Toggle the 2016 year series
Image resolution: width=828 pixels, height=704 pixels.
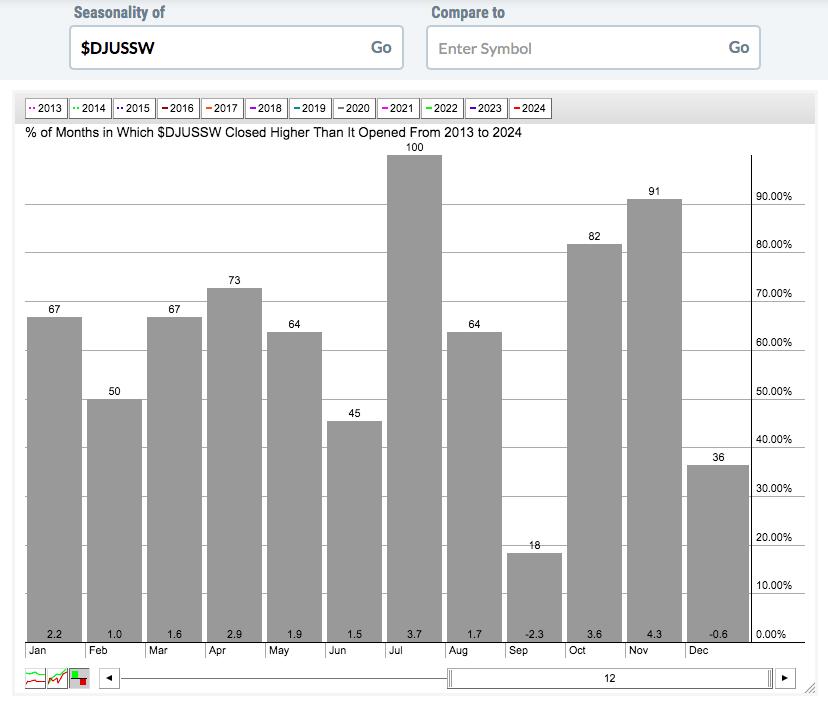tap(178, 108)
